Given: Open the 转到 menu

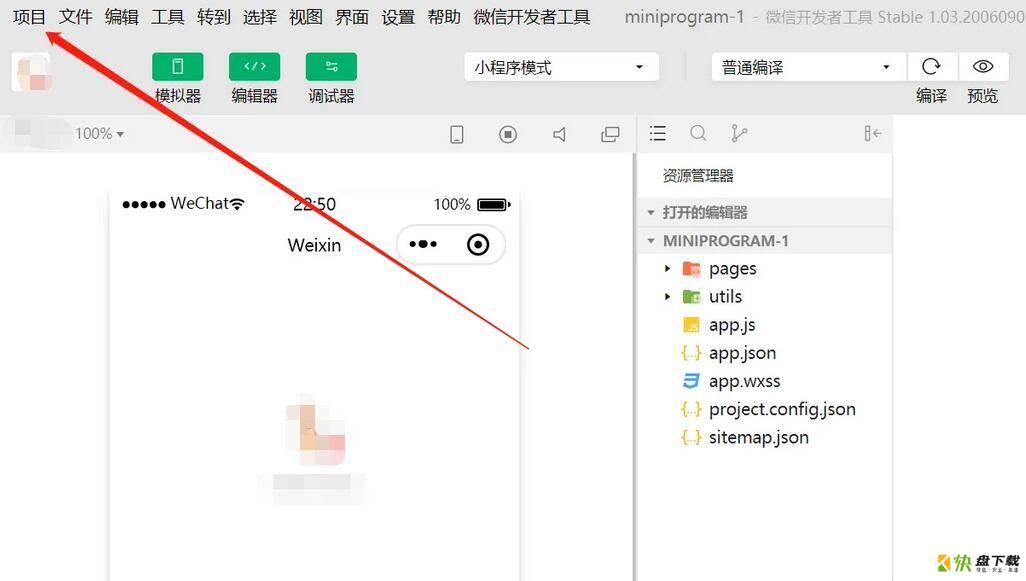Looking at the screenshot, I should pos(214,16).
